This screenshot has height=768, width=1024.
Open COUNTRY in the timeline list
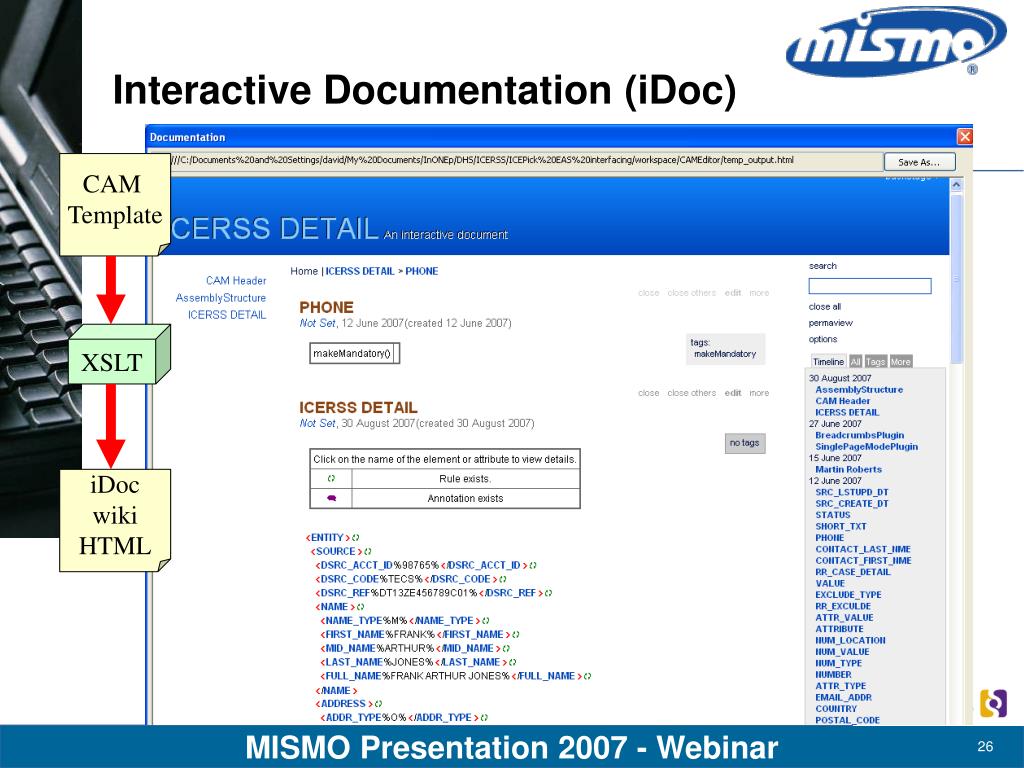pyautogui.click(x=836, y=709)
